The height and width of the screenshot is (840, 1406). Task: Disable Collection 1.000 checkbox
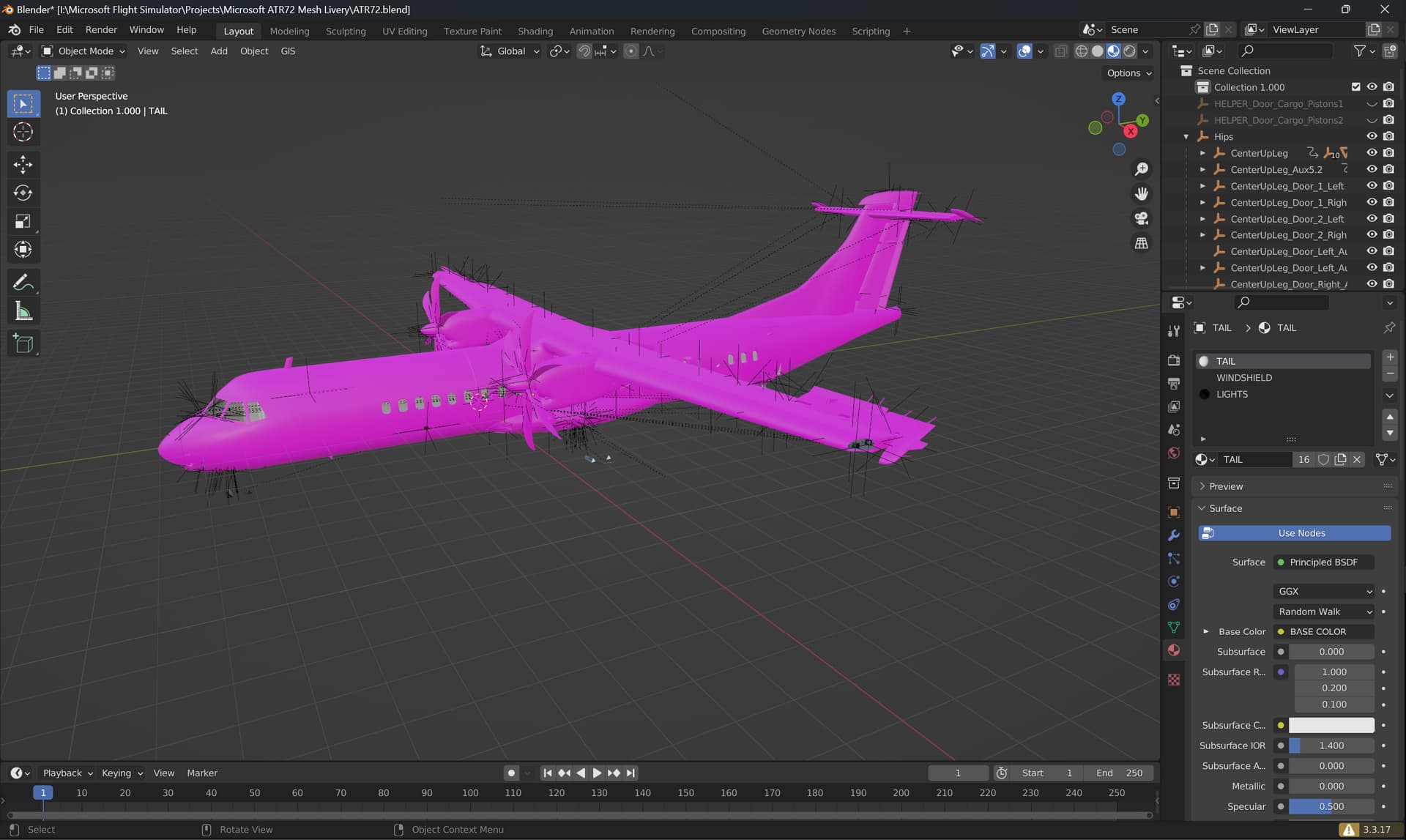pos(1355,86)
